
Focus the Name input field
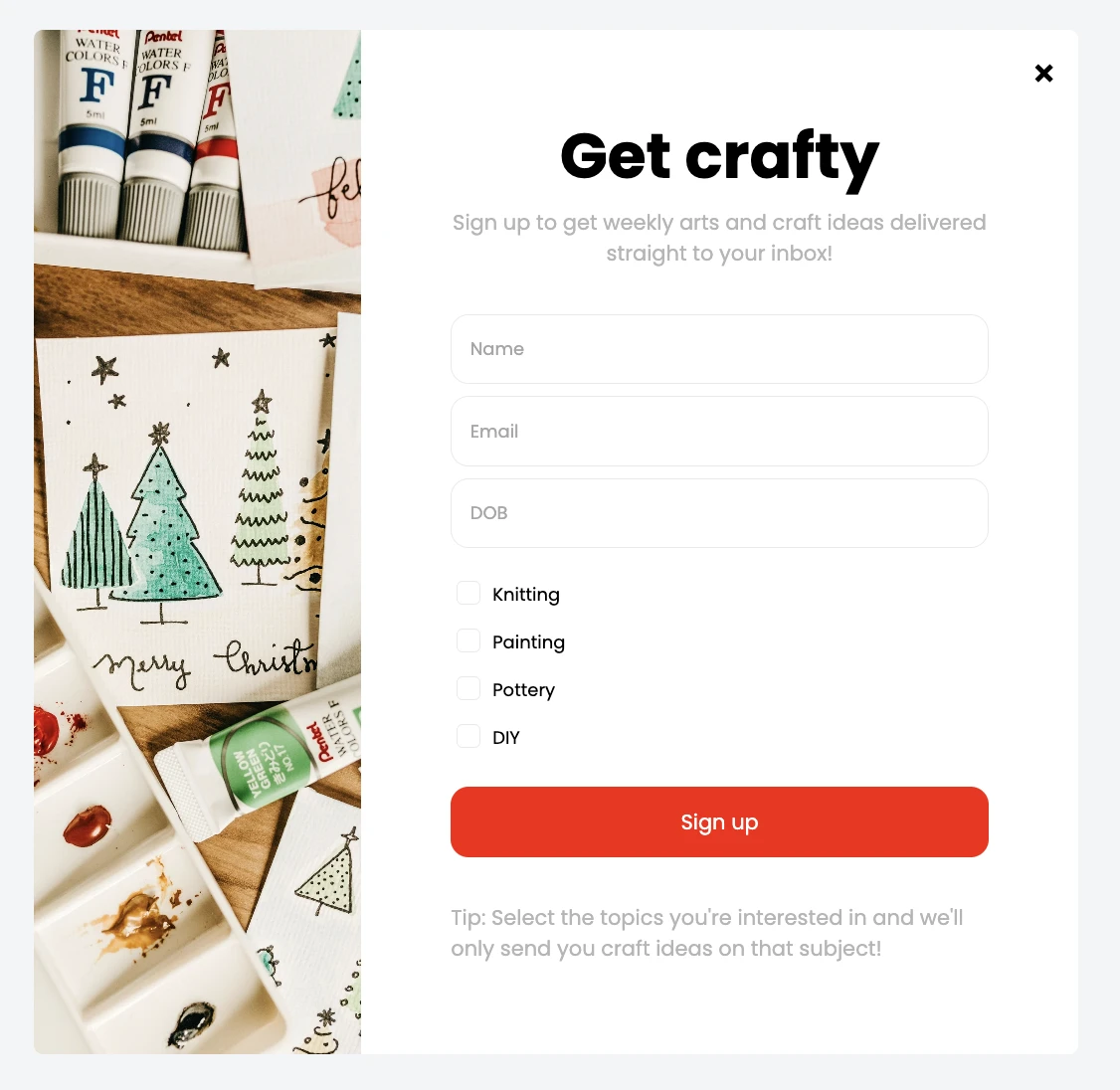pos(719,349)
